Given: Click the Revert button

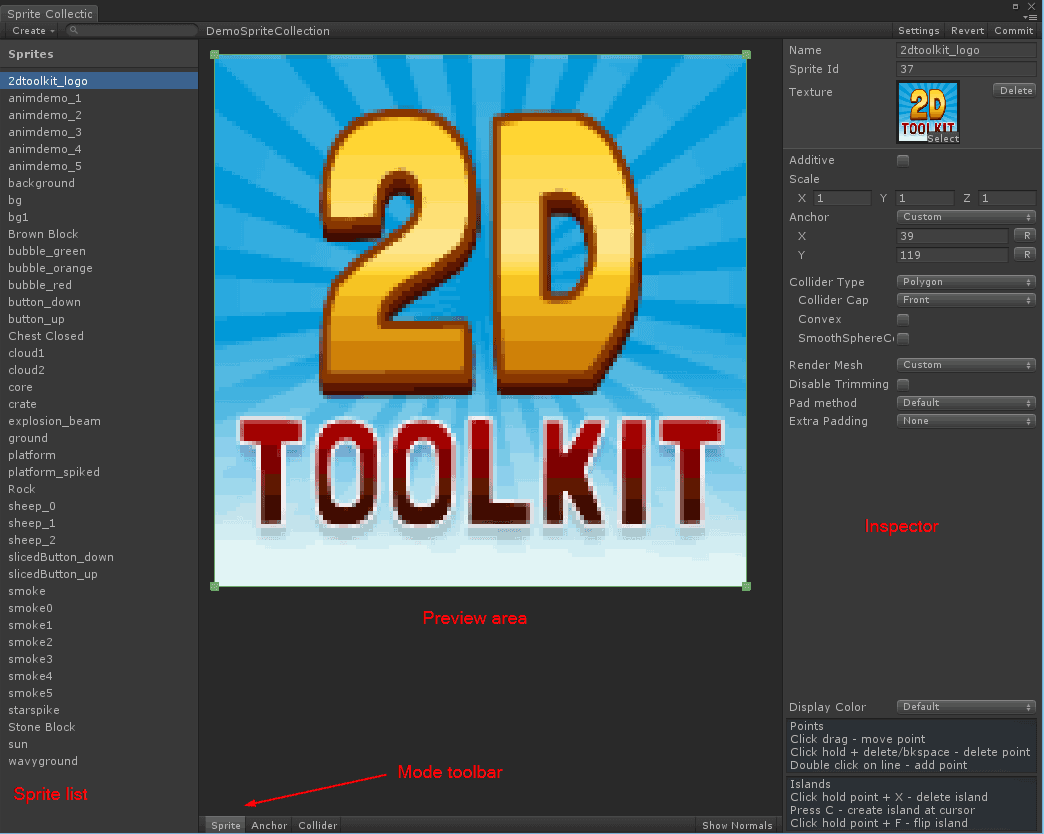Looking at the screenshot, I should (967, 31).
